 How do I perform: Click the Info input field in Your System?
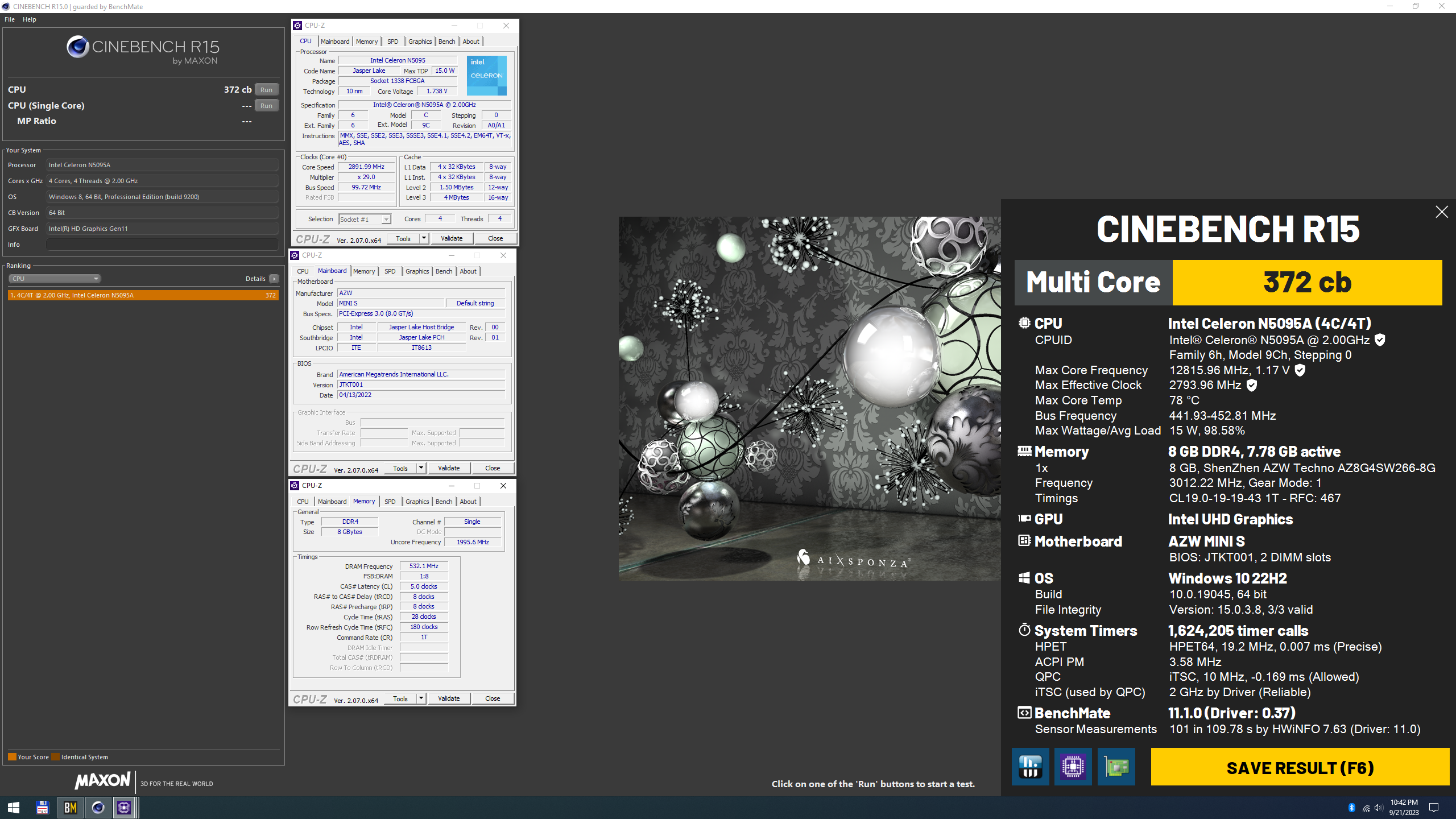point(163,245)
